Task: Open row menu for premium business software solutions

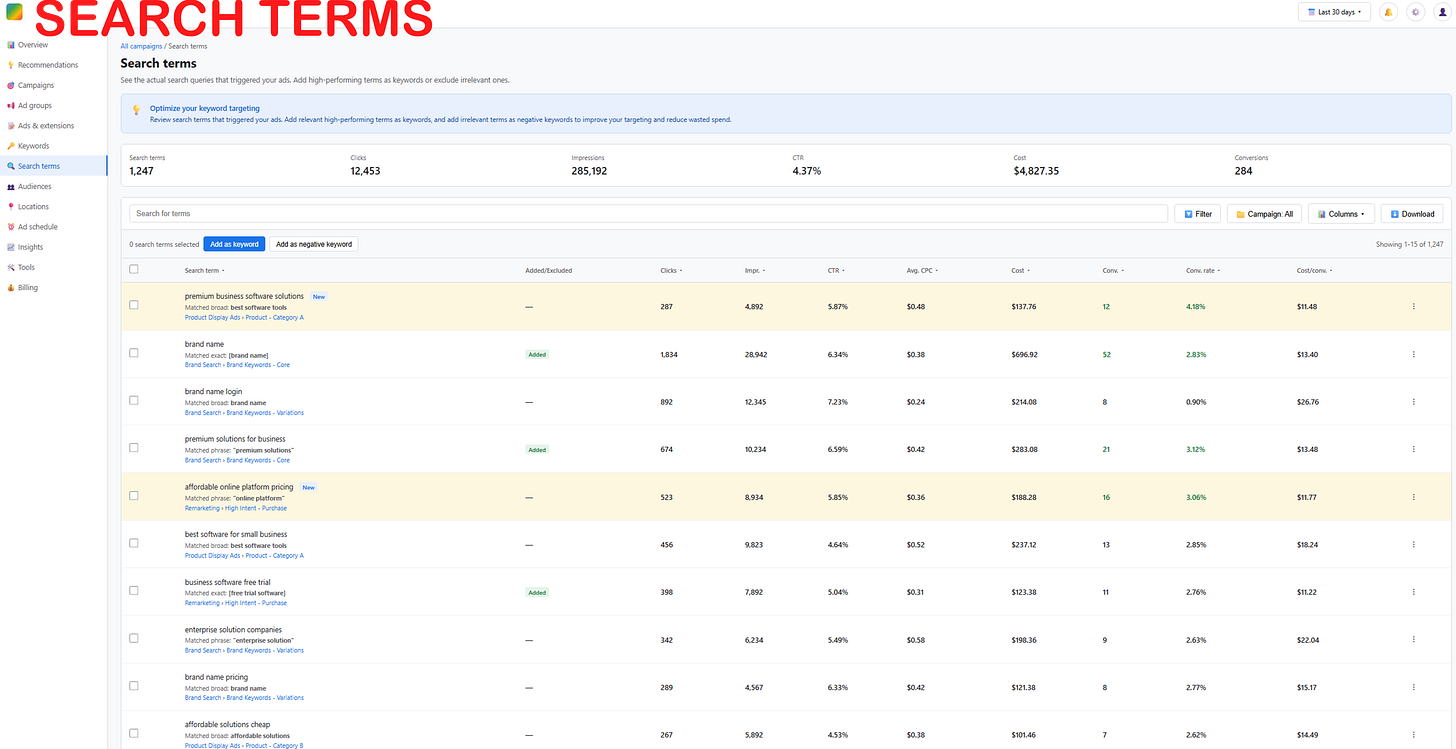Action: 1413,307
